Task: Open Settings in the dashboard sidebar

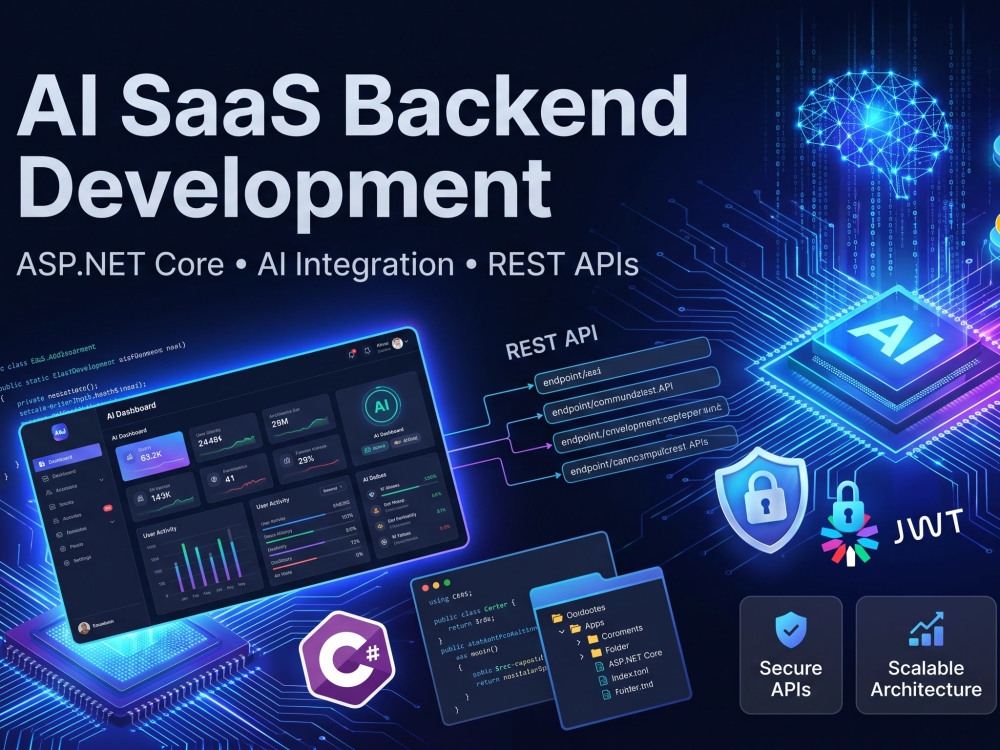Action: click(79, 561)
